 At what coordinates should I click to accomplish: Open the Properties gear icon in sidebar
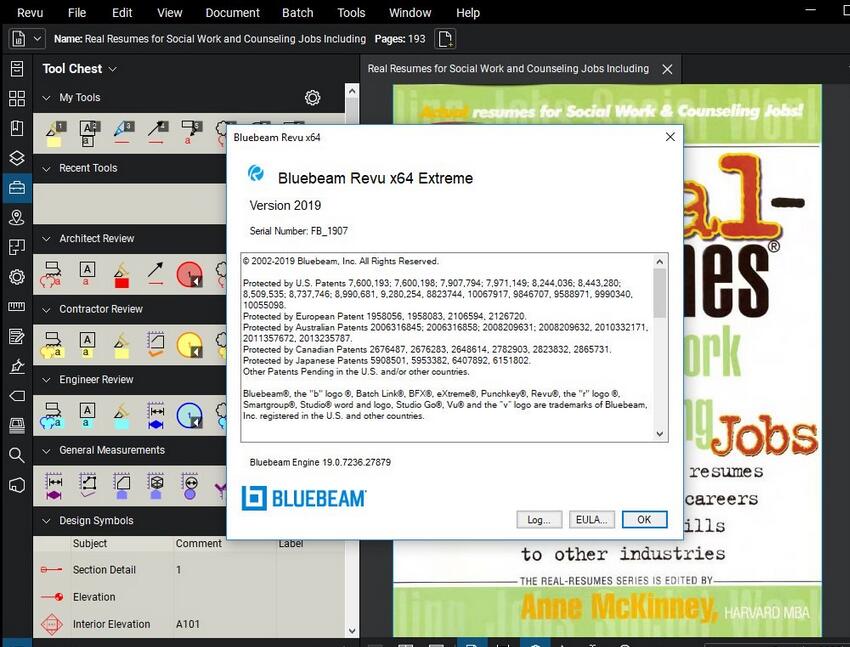pos(17,277)
